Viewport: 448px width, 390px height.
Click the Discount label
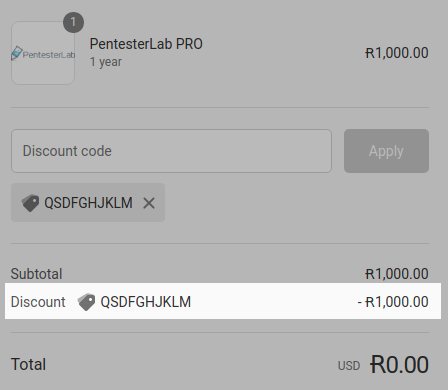pos(38,302)
